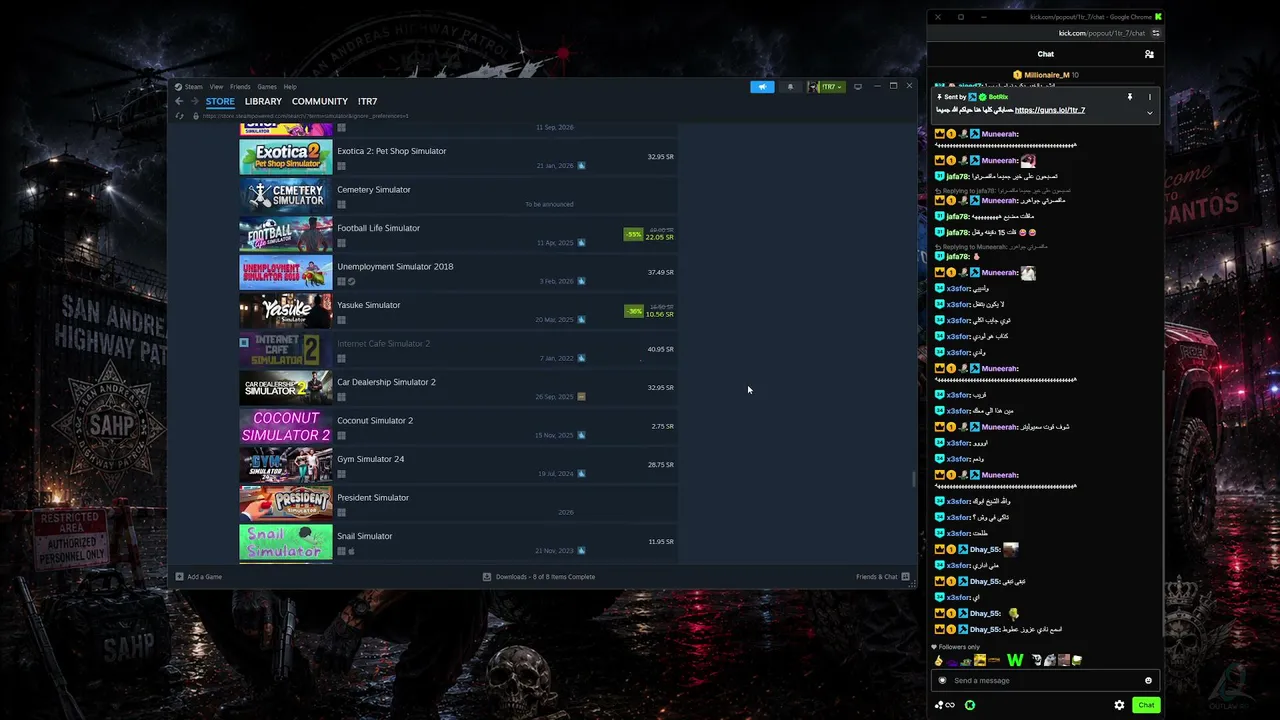This screenshot has width=1280, height=720.
Task: Open the View menu
Action: [x=216, y=87]
